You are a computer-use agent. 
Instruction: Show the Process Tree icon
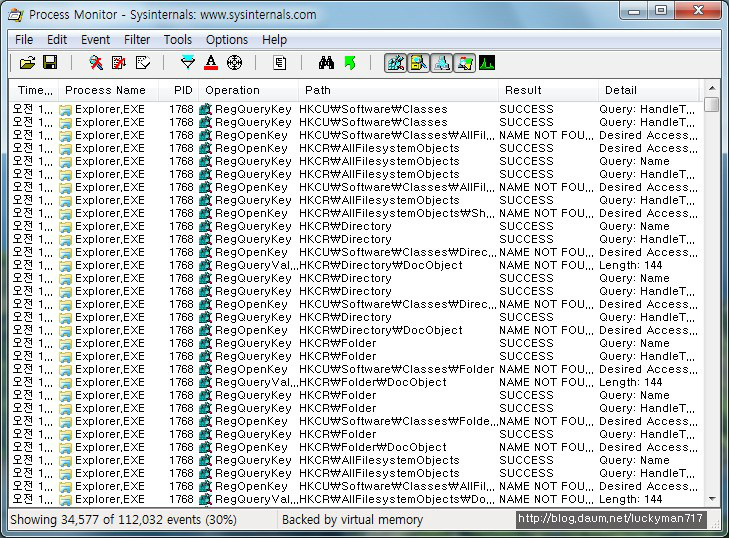click(x=279, y=63)
